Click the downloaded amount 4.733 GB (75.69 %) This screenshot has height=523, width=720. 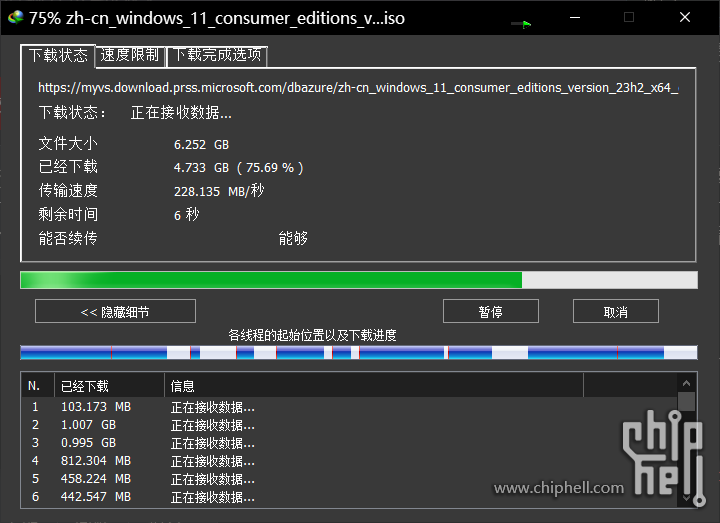(x=238, y=168)
